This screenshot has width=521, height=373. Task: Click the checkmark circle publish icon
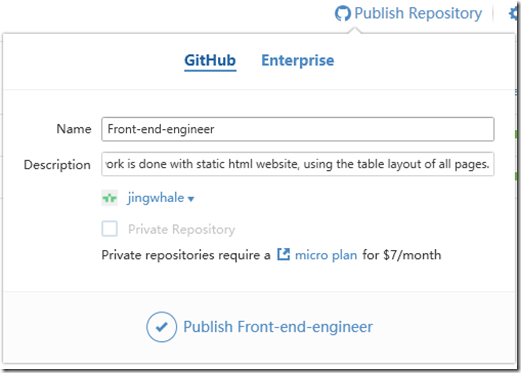click(x=162, y=327)
